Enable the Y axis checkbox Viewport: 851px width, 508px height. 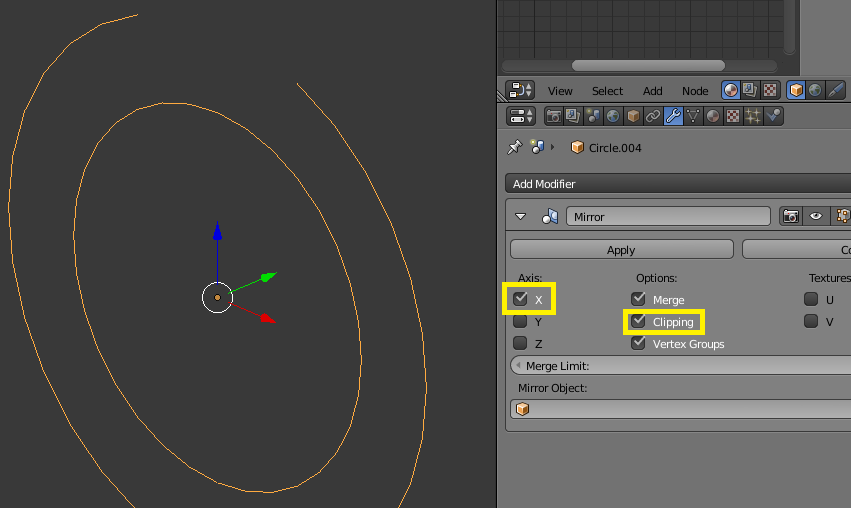pyautogui.click(x=520, y=321)
